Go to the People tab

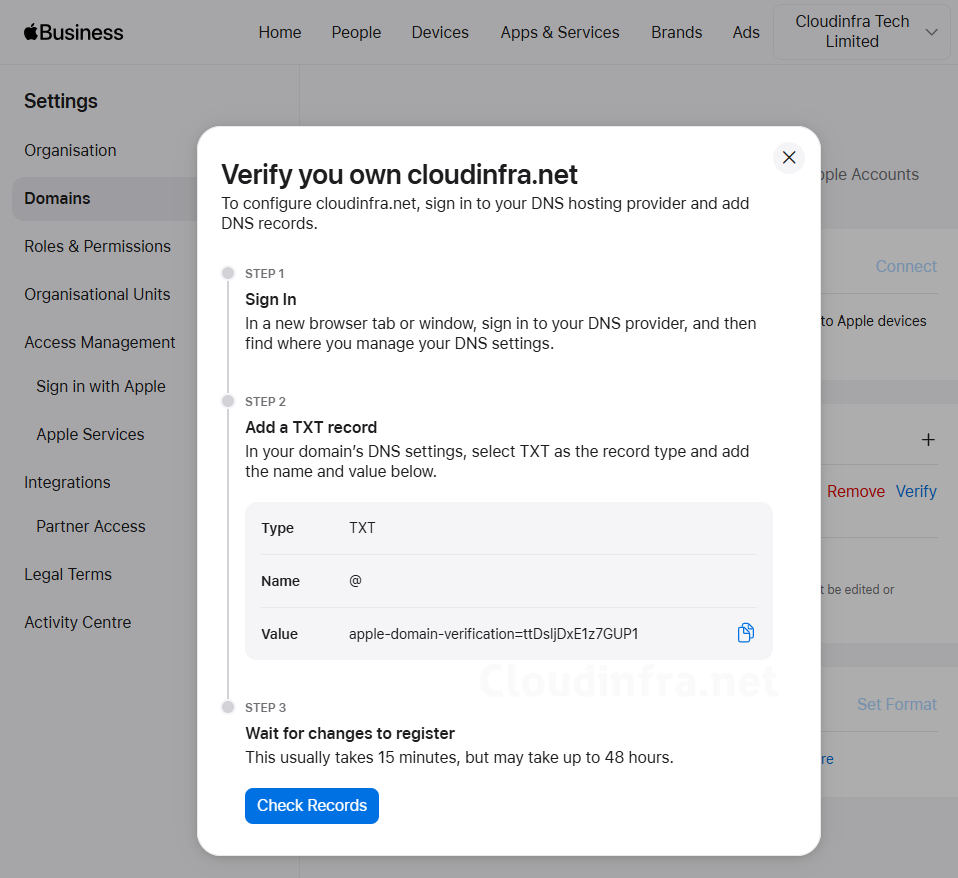(356, 32)
